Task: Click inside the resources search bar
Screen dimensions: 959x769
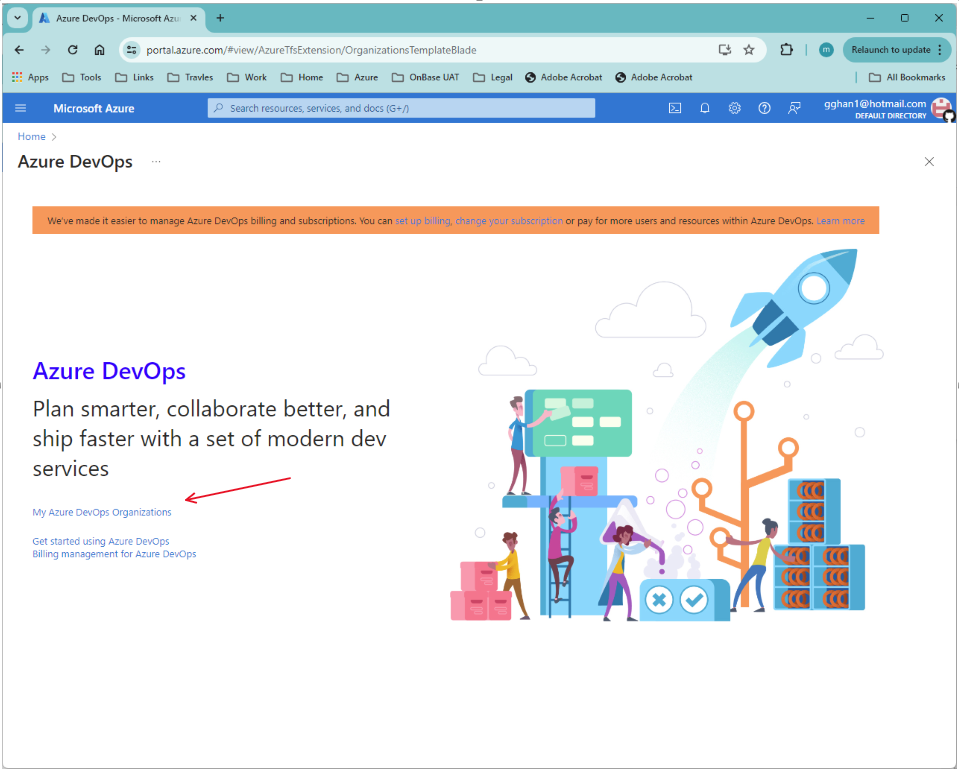Action: pos(400,108)
